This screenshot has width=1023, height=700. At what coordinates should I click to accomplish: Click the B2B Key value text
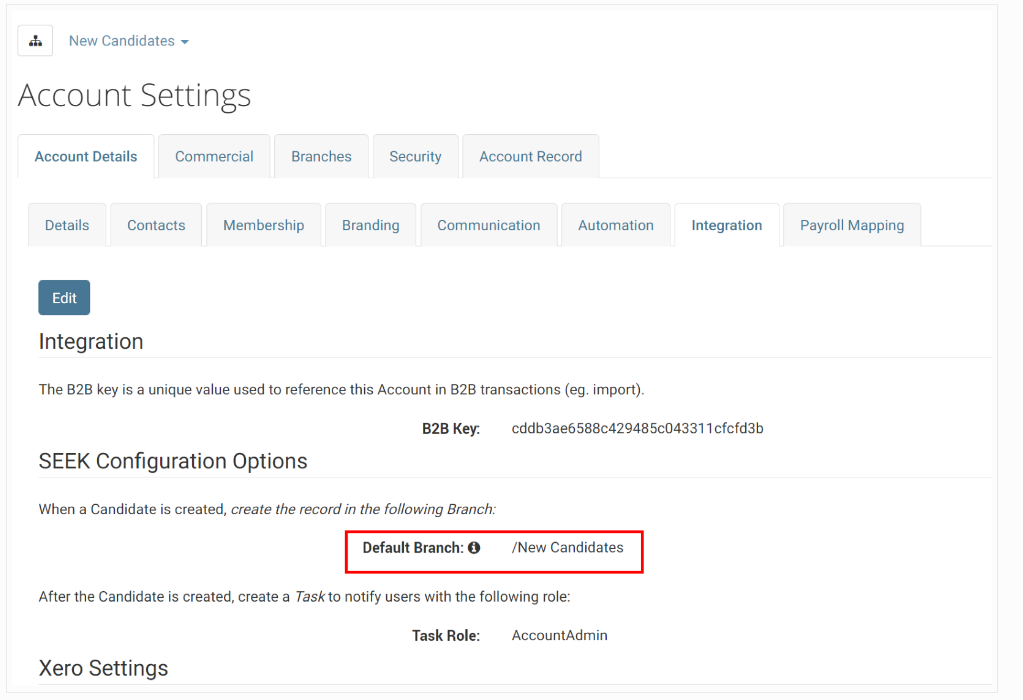[x=637, y=429]
